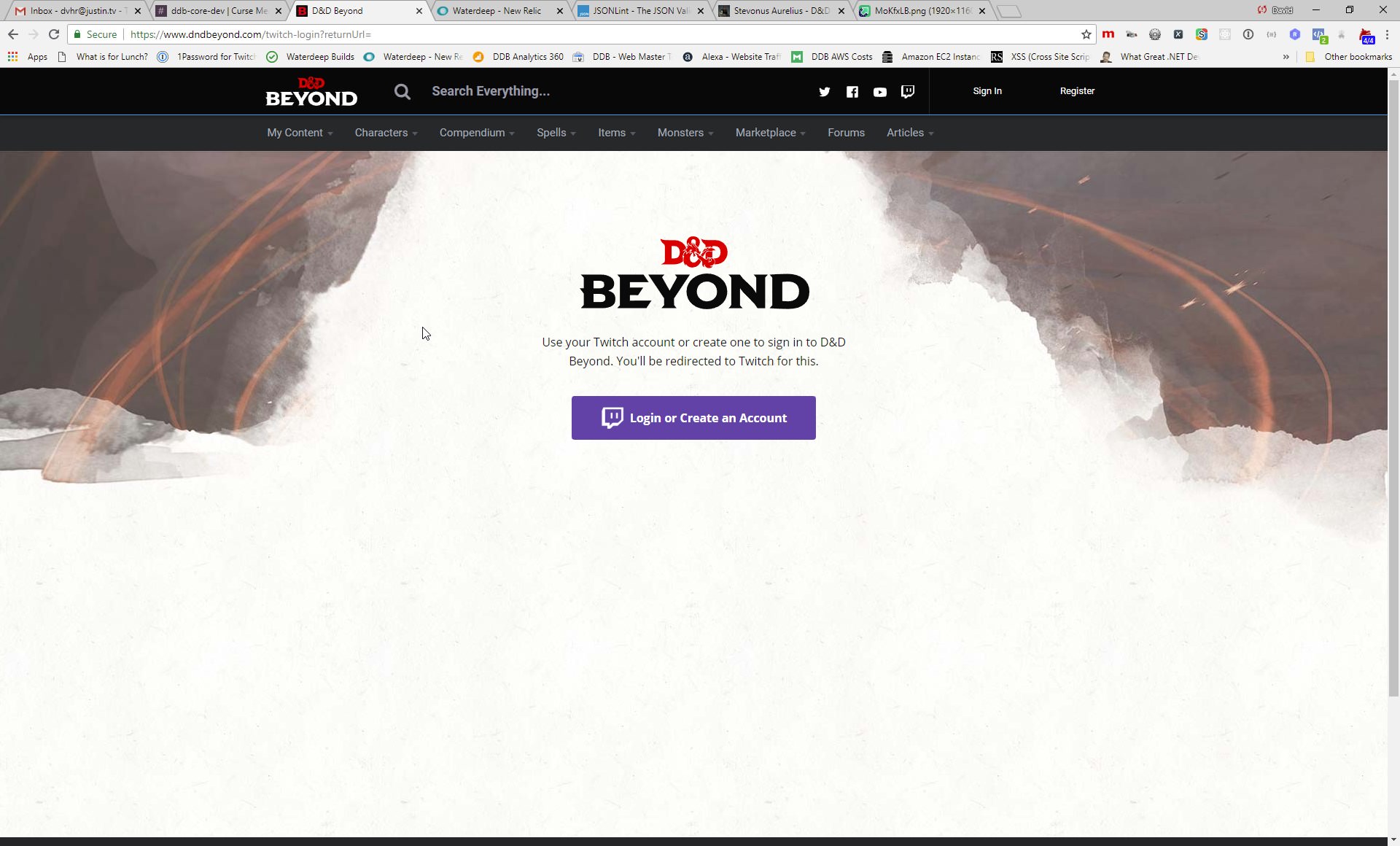Viewport: 1400px width, 846px height.
Task: Close the Waterdeep - New Relic tab
Action: 559,11
